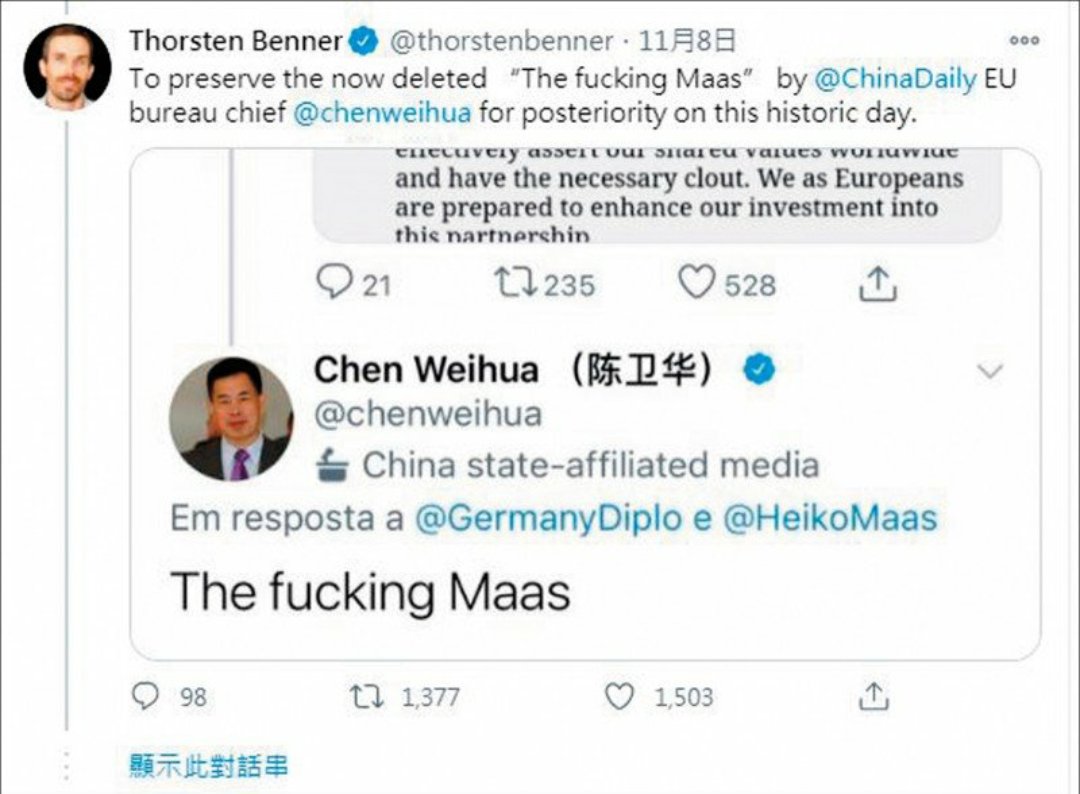This screenshot has height=794, width=1080.
Task: Click the share icon in embedded screenshot
Action: click(878, 284)
